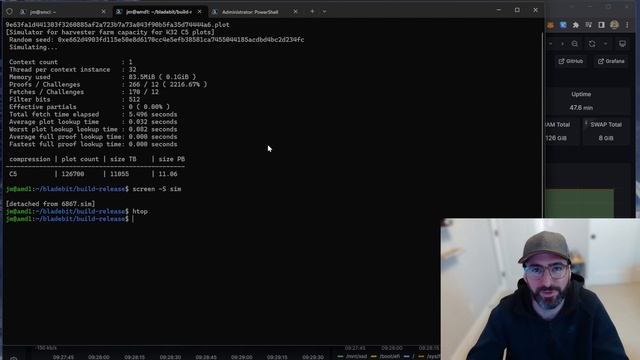Open the browser side panel icon
The width and height of the screenshot is (640, 360).
click(x=601, y=25)
